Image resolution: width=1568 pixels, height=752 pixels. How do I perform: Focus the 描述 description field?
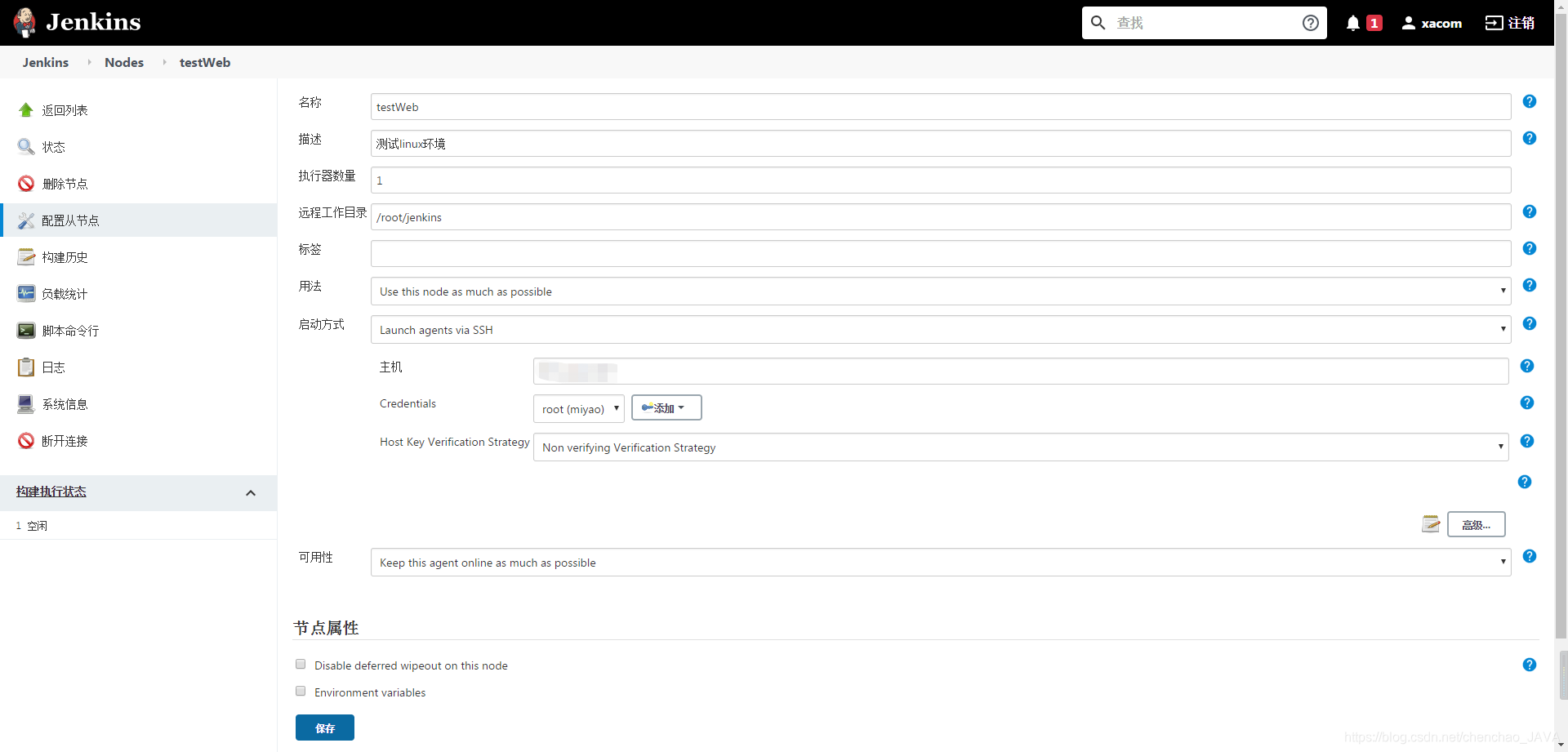pos(941,144)
